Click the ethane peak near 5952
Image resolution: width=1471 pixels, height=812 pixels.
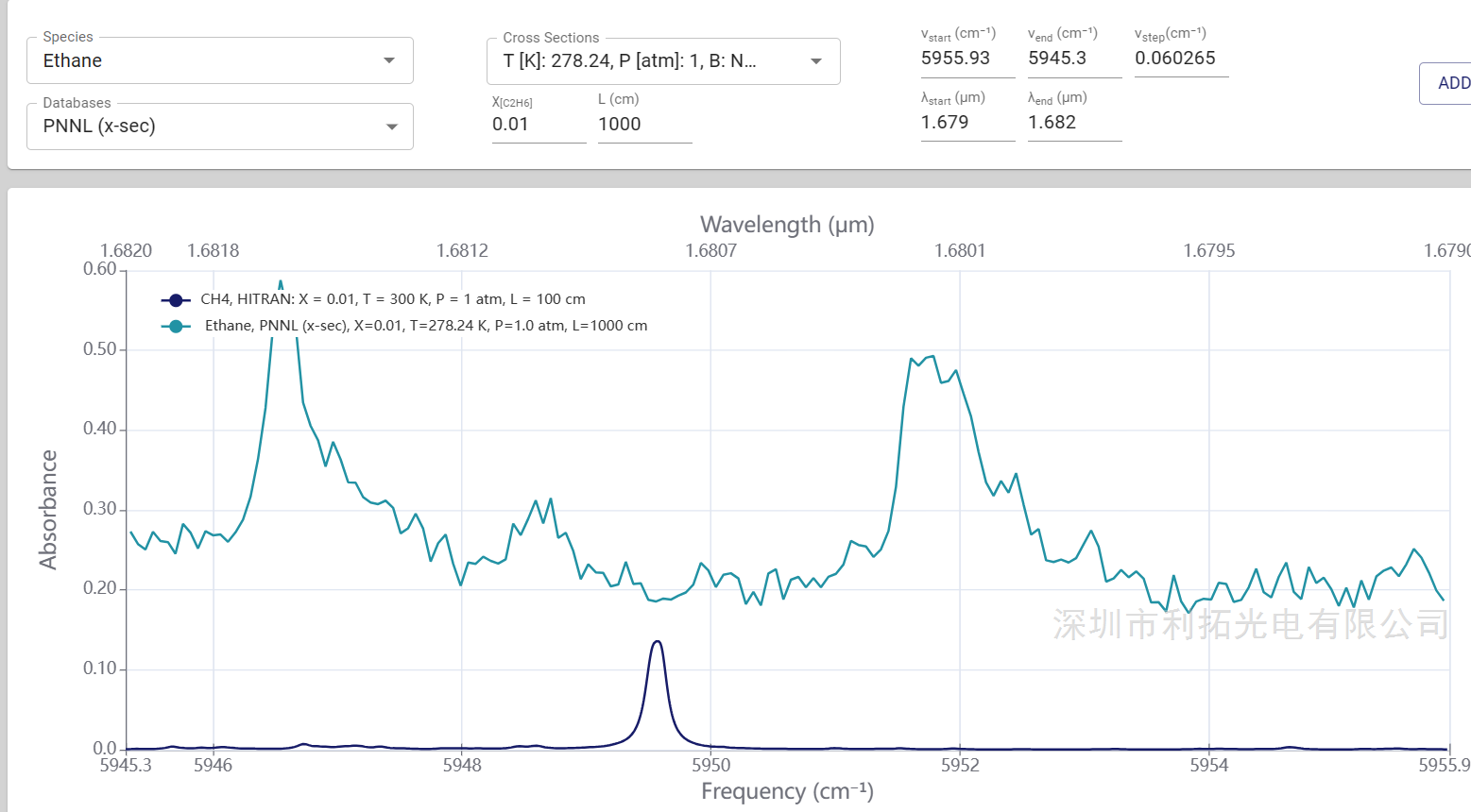pyautogui.click(x=931, y=357)
